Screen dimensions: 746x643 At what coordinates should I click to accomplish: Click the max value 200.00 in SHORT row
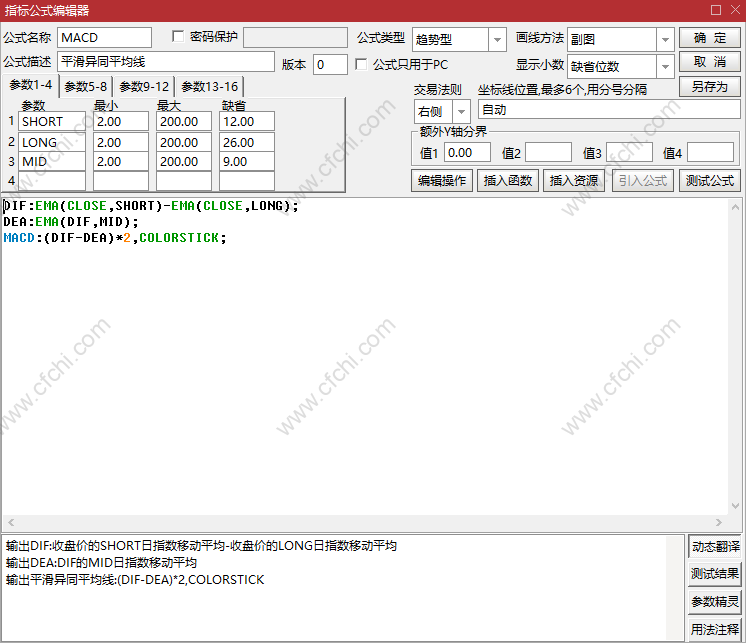tap(184, 121)
